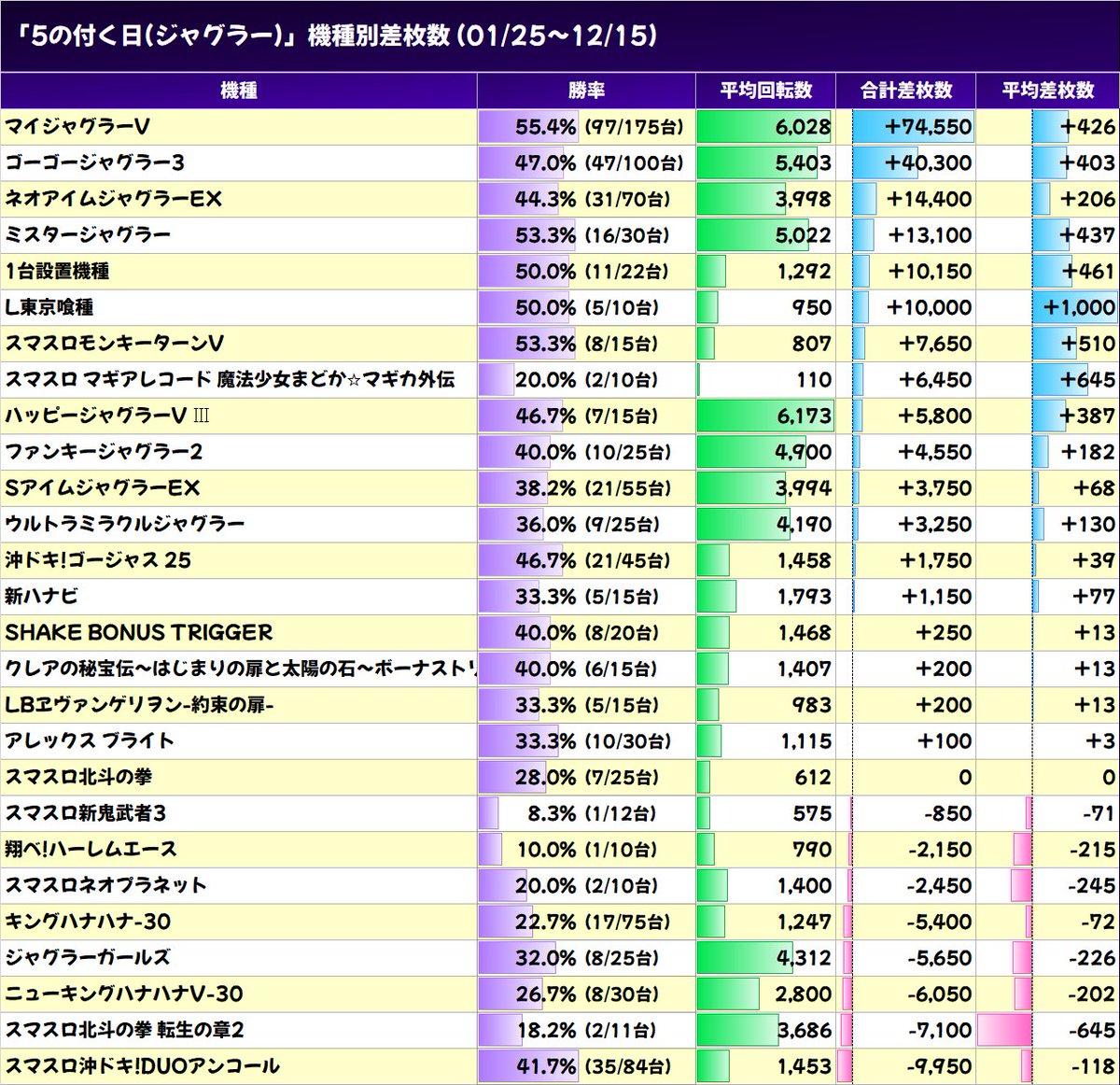
Task: Select the ニューキングハナハナV-30 machine name
Action: pos(124,993)
